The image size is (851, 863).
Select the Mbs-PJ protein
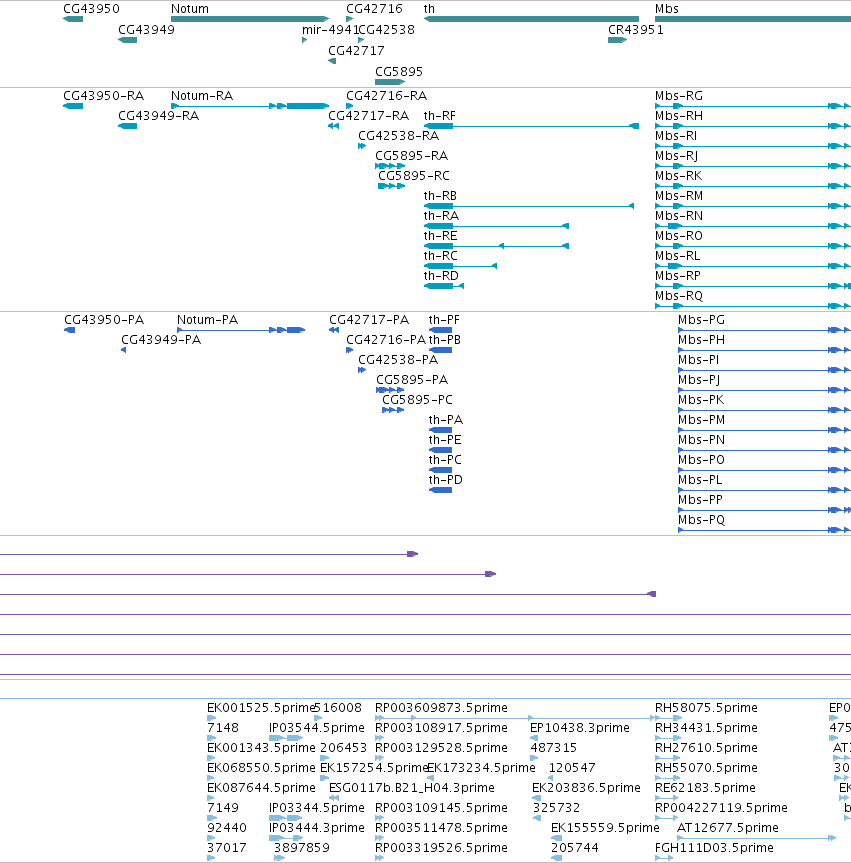765,390
